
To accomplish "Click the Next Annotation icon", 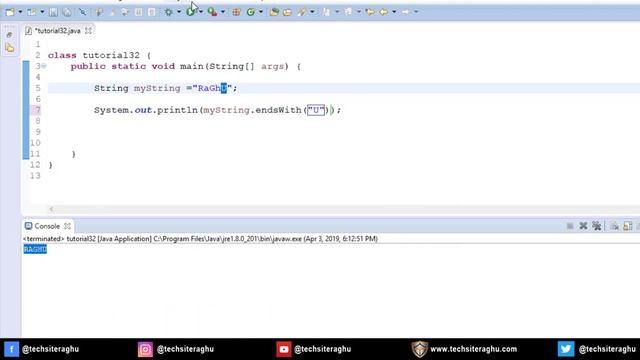I will pyautogui.click(x=326, y=12).
